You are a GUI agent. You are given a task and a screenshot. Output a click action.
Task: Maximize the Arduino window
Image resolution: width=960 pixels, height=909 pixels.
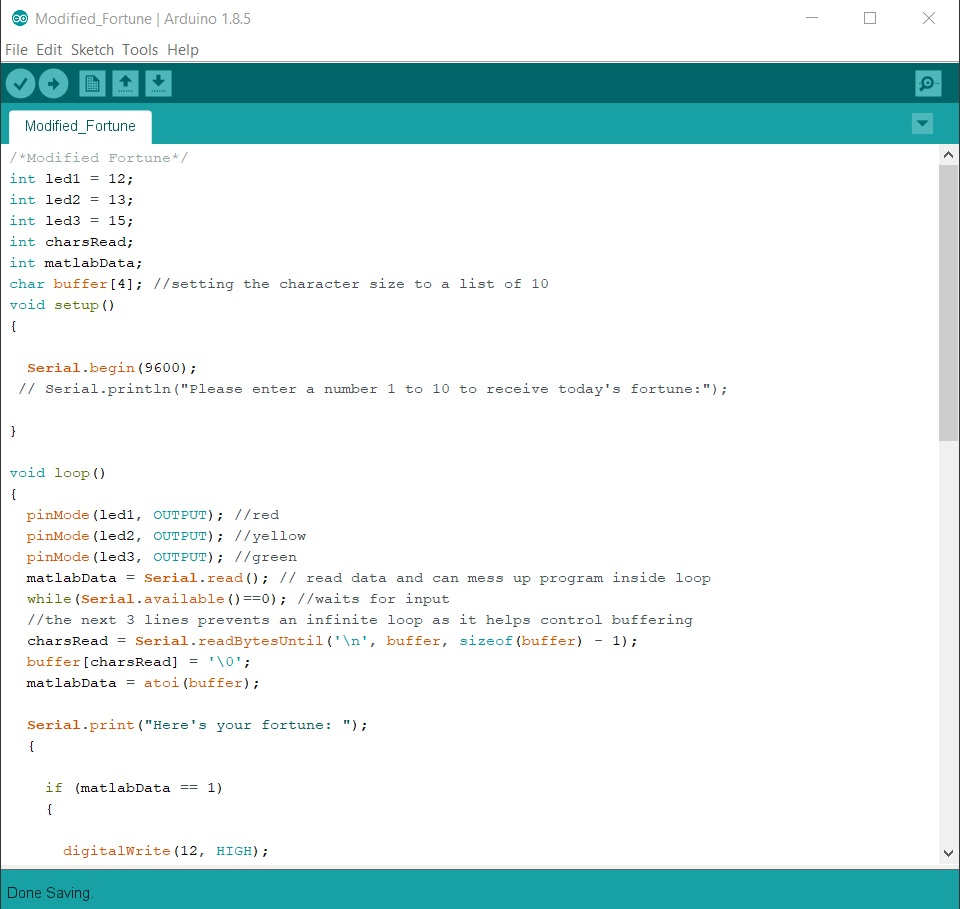click(x=869, y=18)
